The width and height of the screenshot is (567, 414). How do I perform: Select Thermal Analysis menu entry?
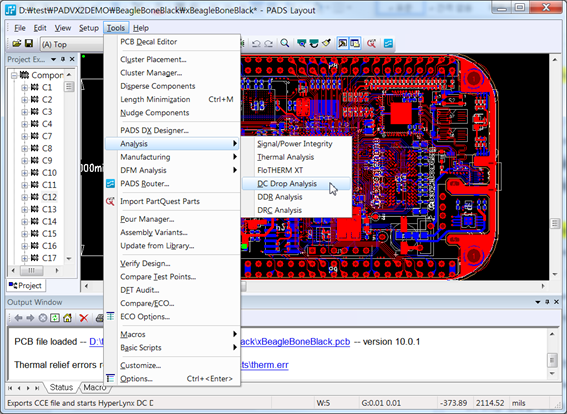296,157
